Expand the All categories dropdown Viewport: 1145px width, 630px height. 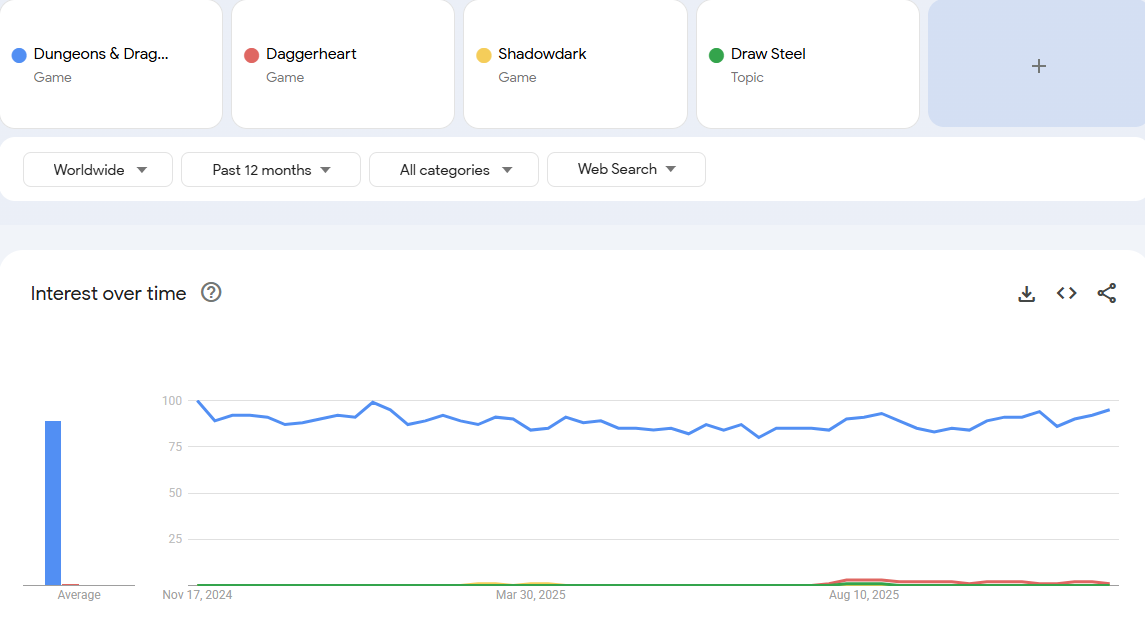click(454, 170)
